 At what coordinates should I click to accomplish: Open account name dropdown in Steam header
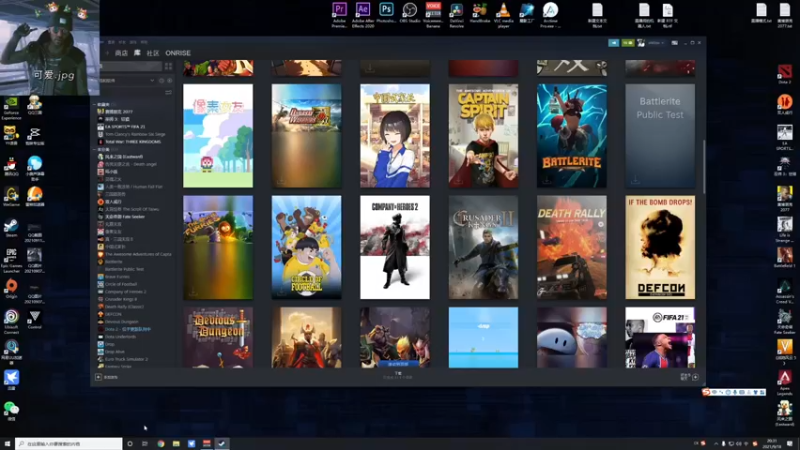[656, 43]
